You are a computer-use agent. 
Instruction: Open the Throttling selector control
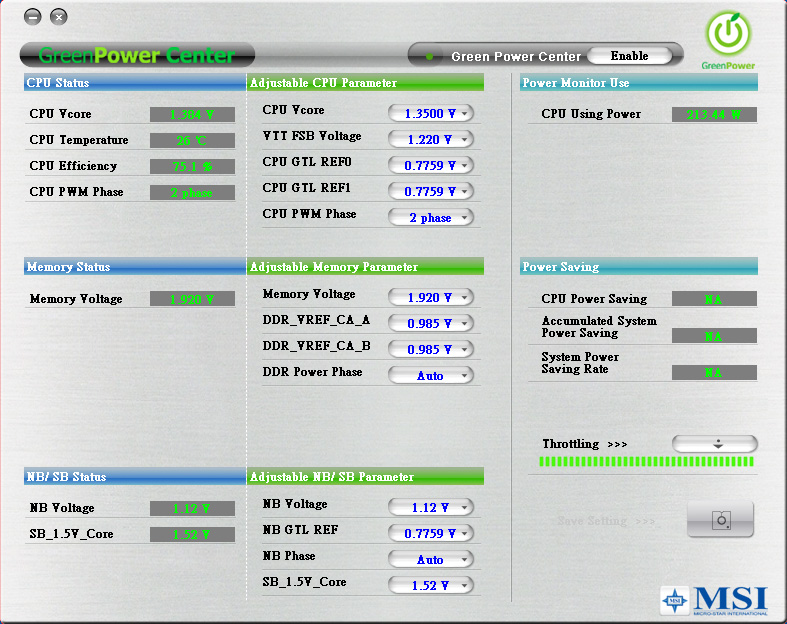coord(715,444)
